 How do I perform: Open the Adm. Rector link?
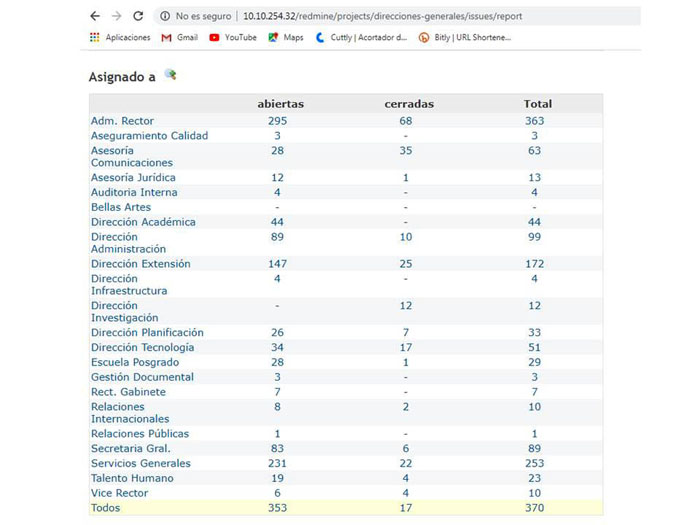pos(122,121)
